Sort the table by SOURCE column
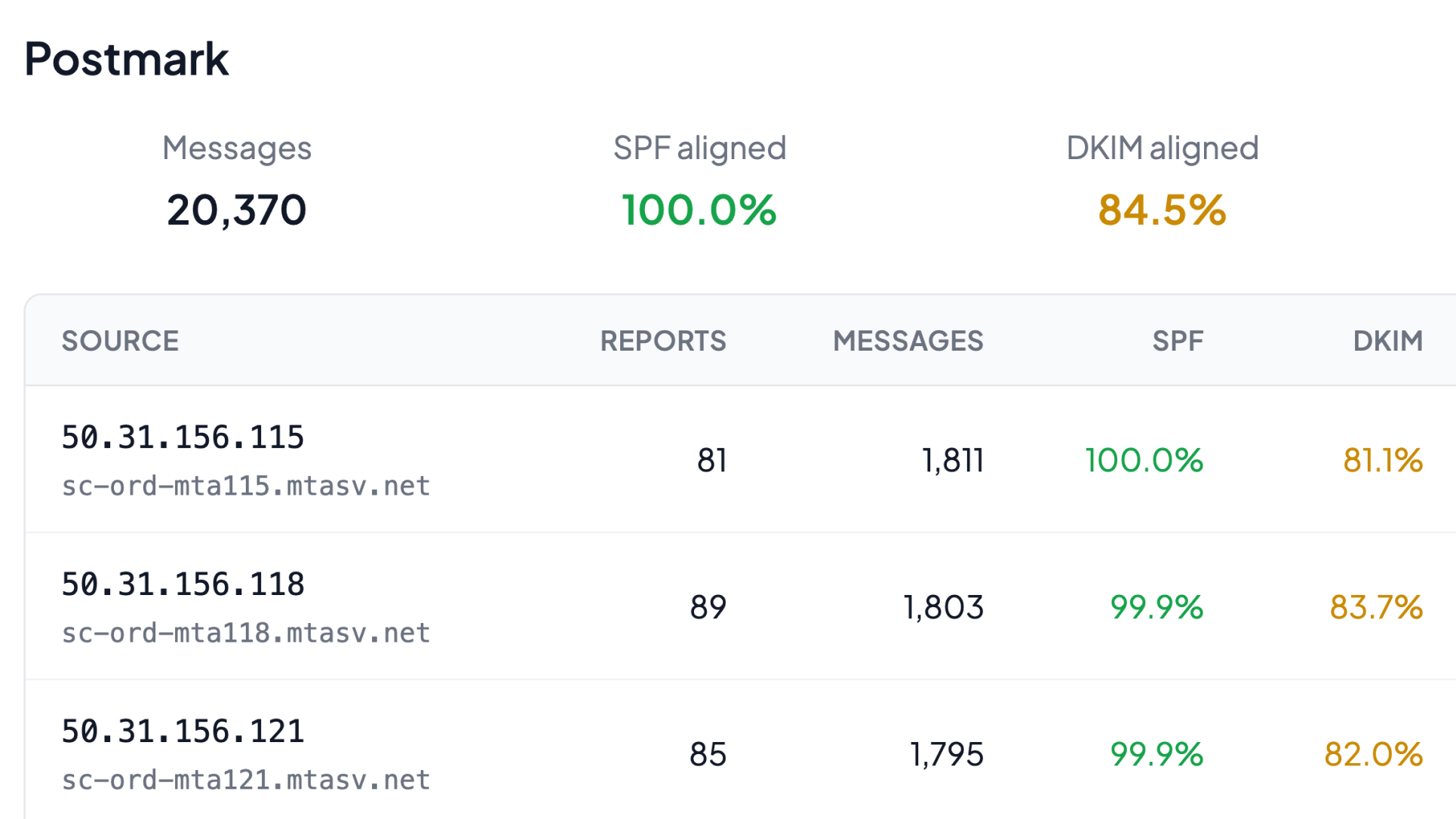The height and width of the screenshot is (819, 1456). click(120, 340)
